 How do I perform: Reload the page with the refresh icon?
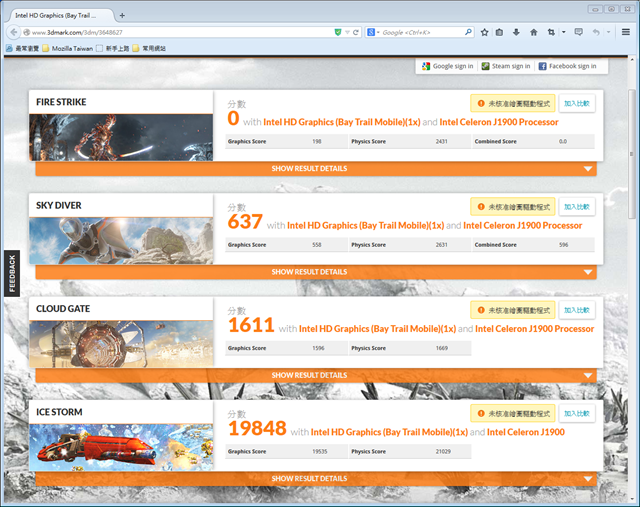pos(356,32)
